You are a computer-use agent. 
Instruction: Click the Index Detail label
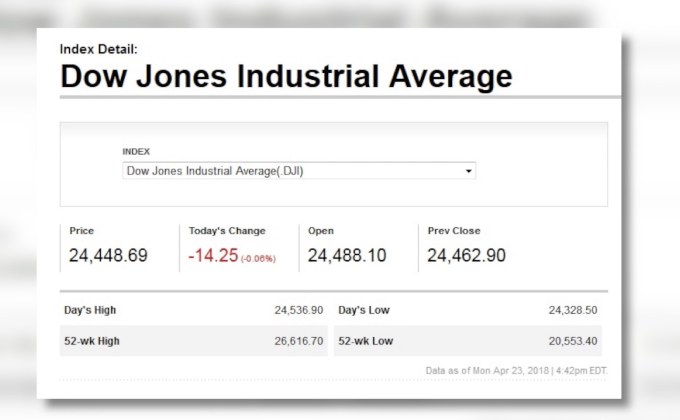point(99,49)
